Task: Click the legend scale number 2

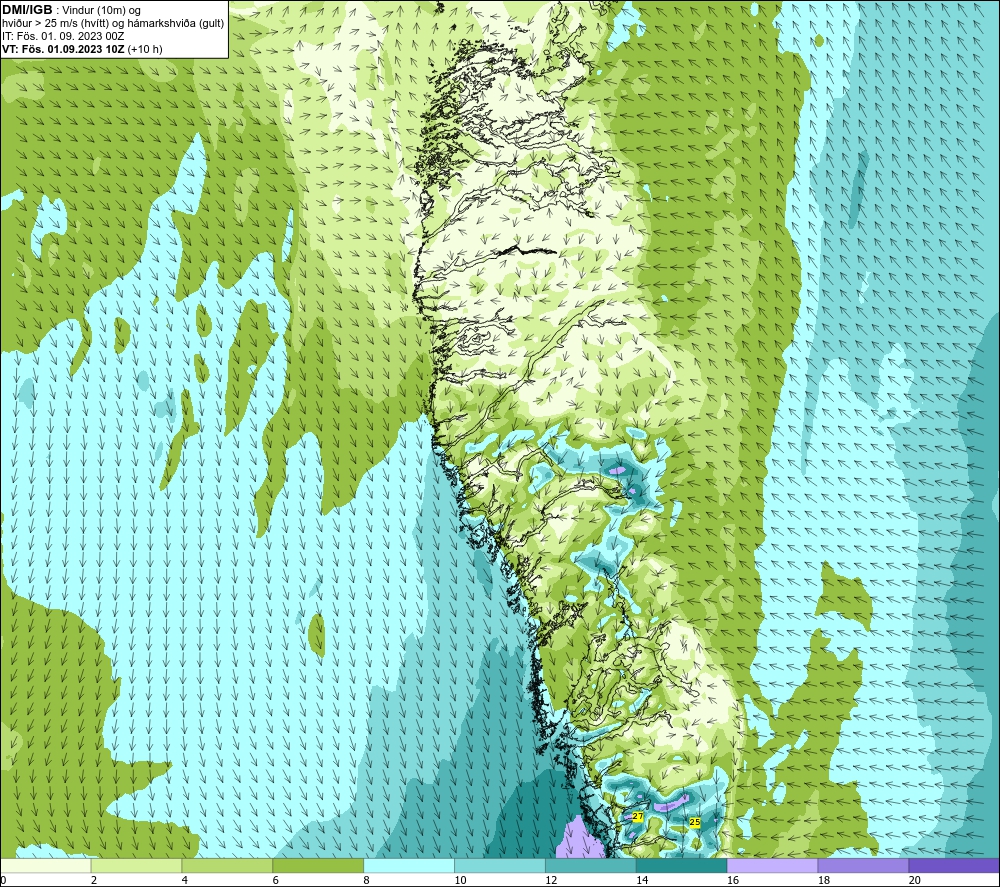Action: click(94, 880)
